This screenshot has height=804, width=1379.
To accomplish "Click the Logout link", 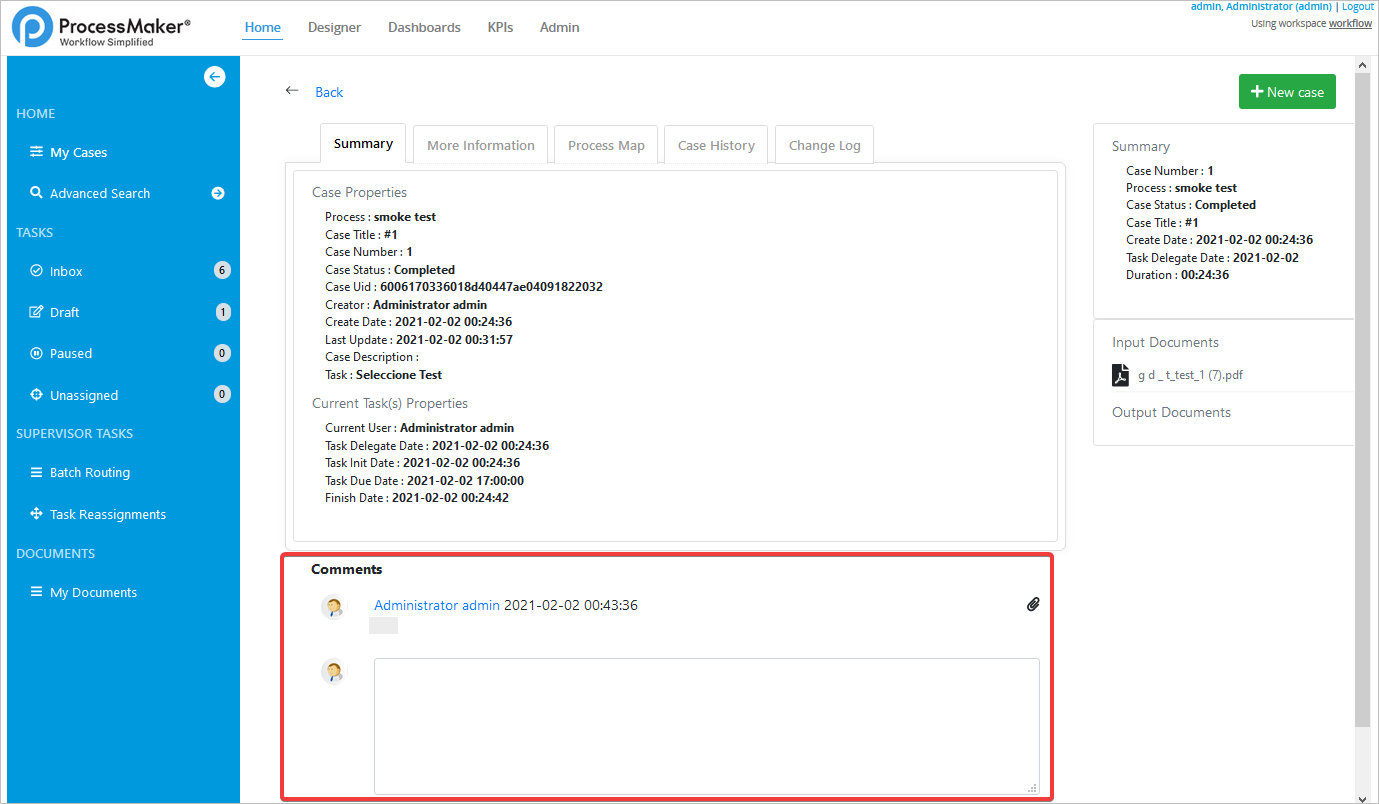I will [1357, 7].
